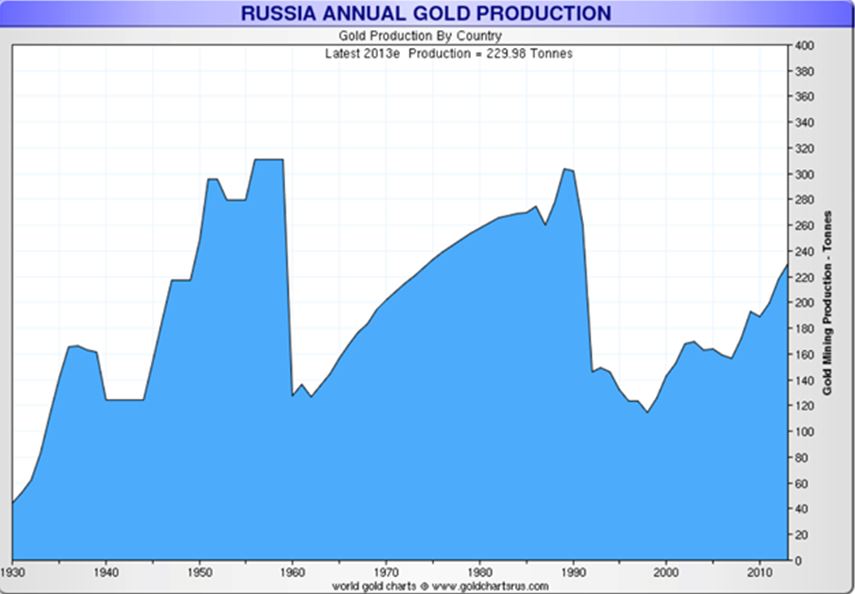Click the lowest point of the late-1990s dip
Image resolution: width=855 pixels, height=594 pixels.
point(647,412)
